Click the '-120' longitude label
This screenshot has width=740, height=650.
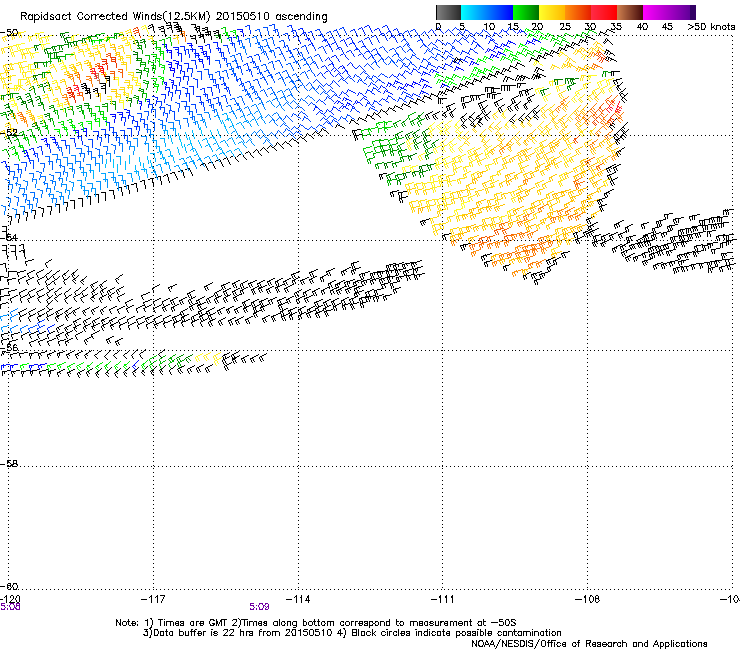click(10, 599)
